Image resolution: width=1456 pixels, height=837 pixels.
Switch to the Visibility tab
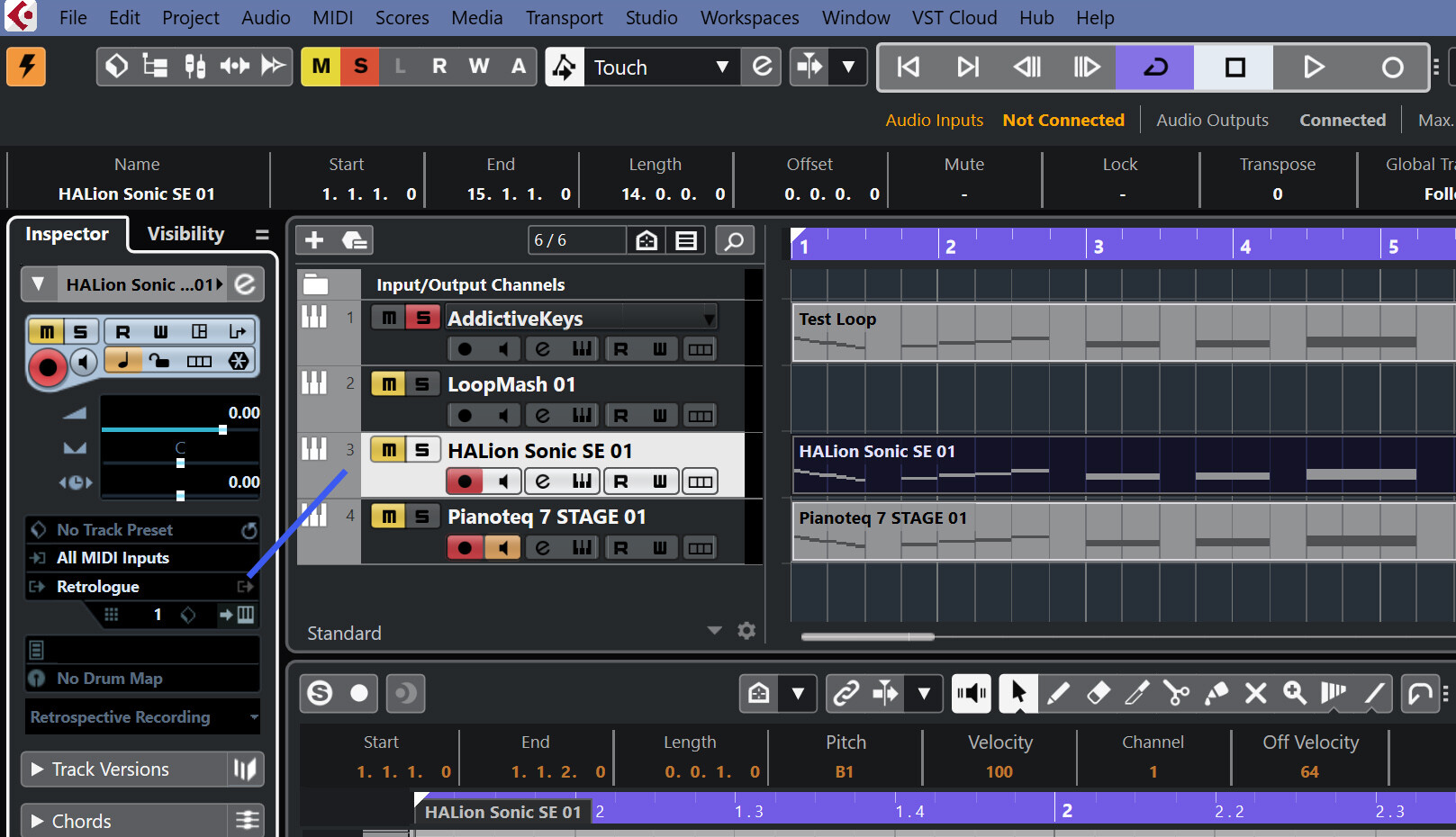click(x=185, y=234)
